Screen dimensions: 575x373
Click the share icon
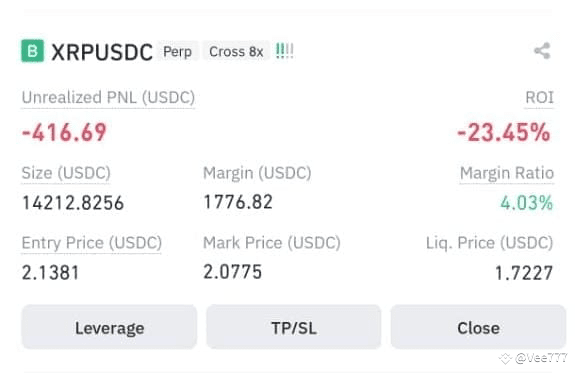point(542,51)
